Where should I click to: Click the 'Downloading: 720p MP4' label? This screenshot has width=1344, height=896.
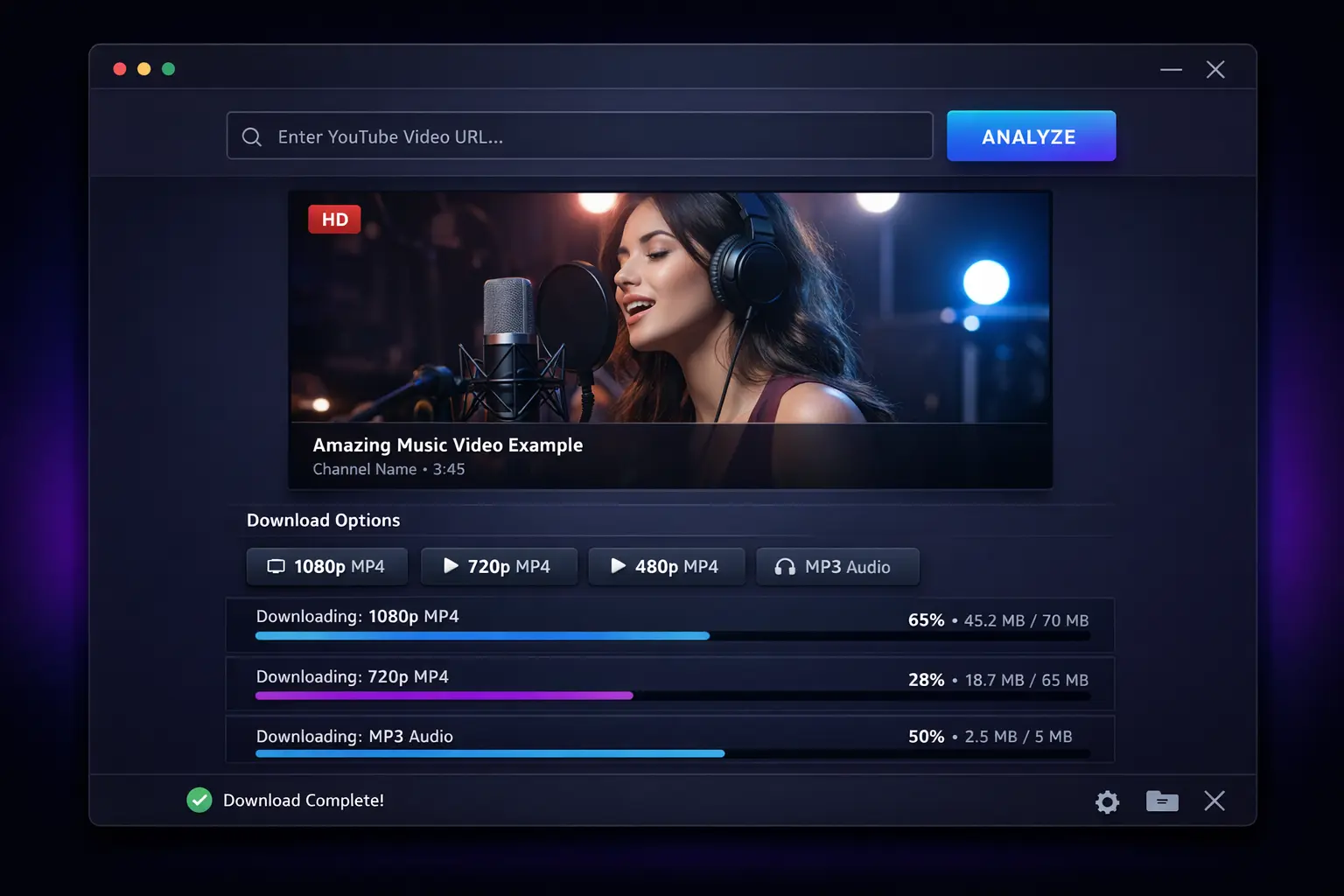point(352,676)
